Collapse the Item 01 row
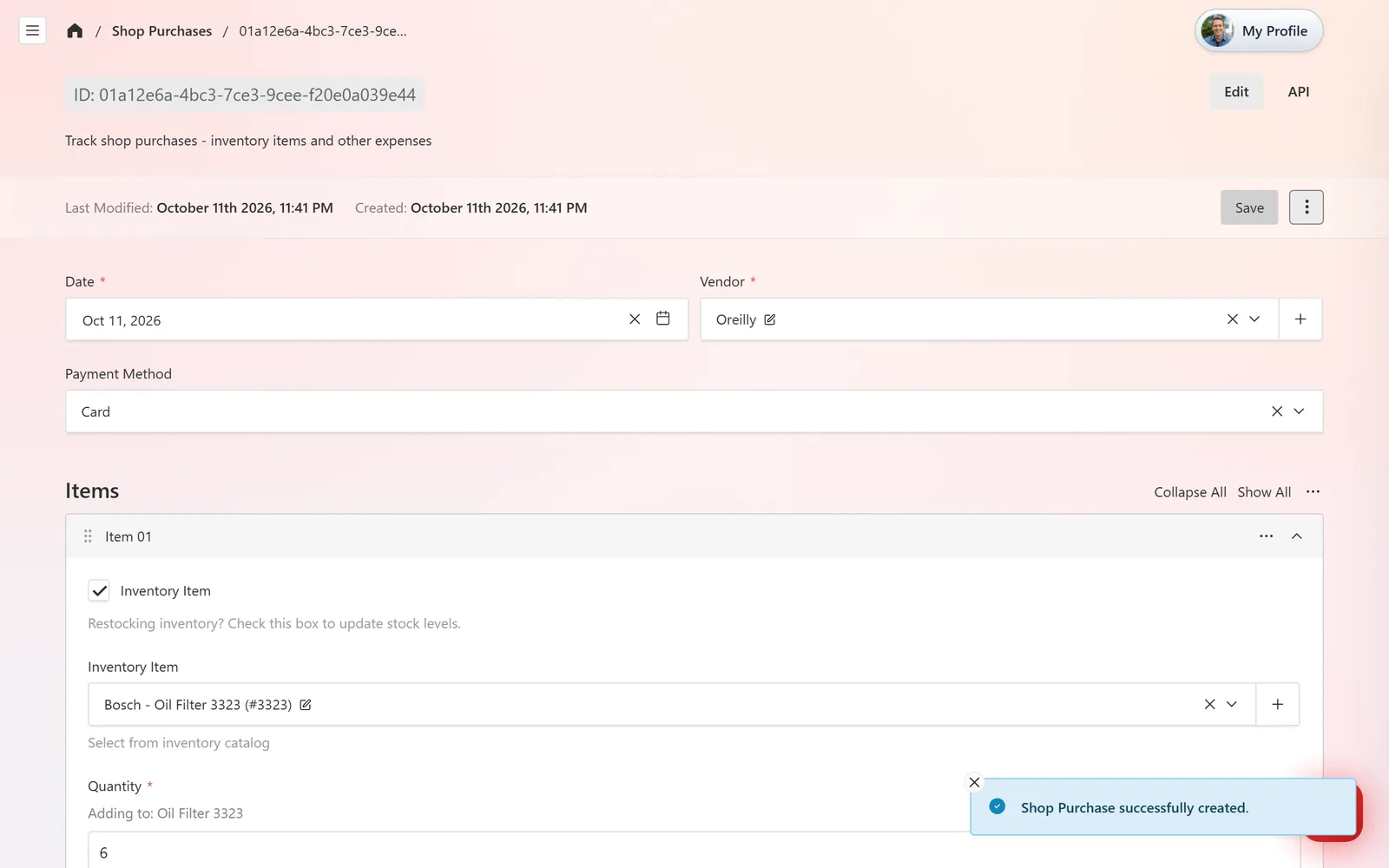 [x=1297, y=536]
